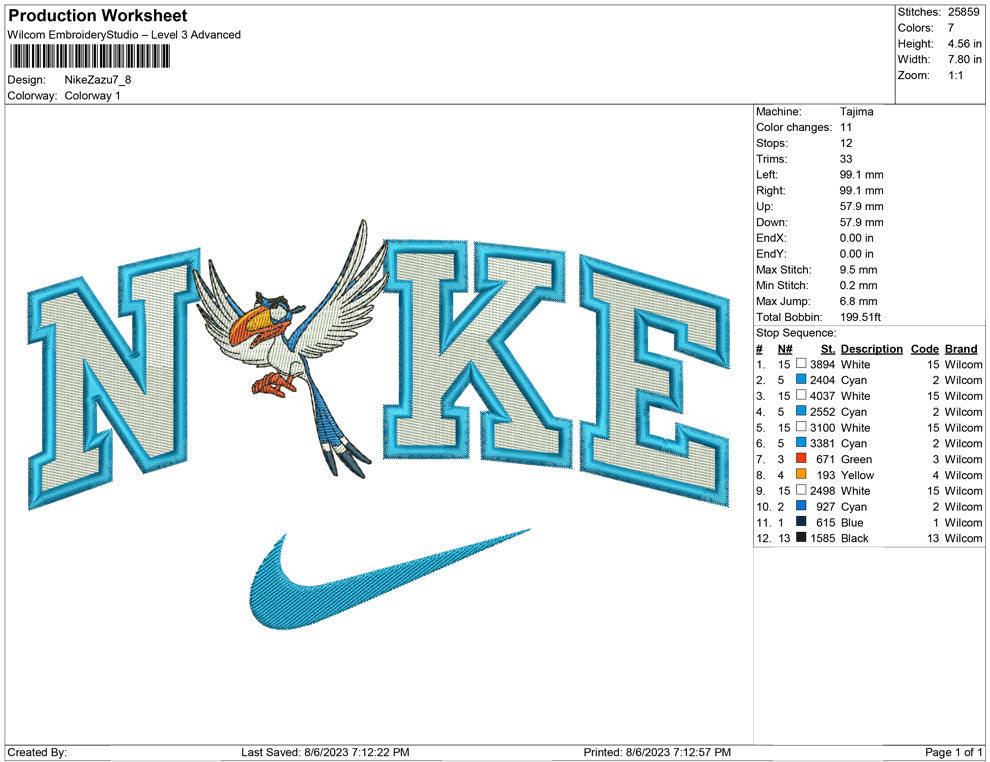The width and height of the screenshot is (990, 762).
Task: Click the letter N in the design
Action: (x=115, y=379)
